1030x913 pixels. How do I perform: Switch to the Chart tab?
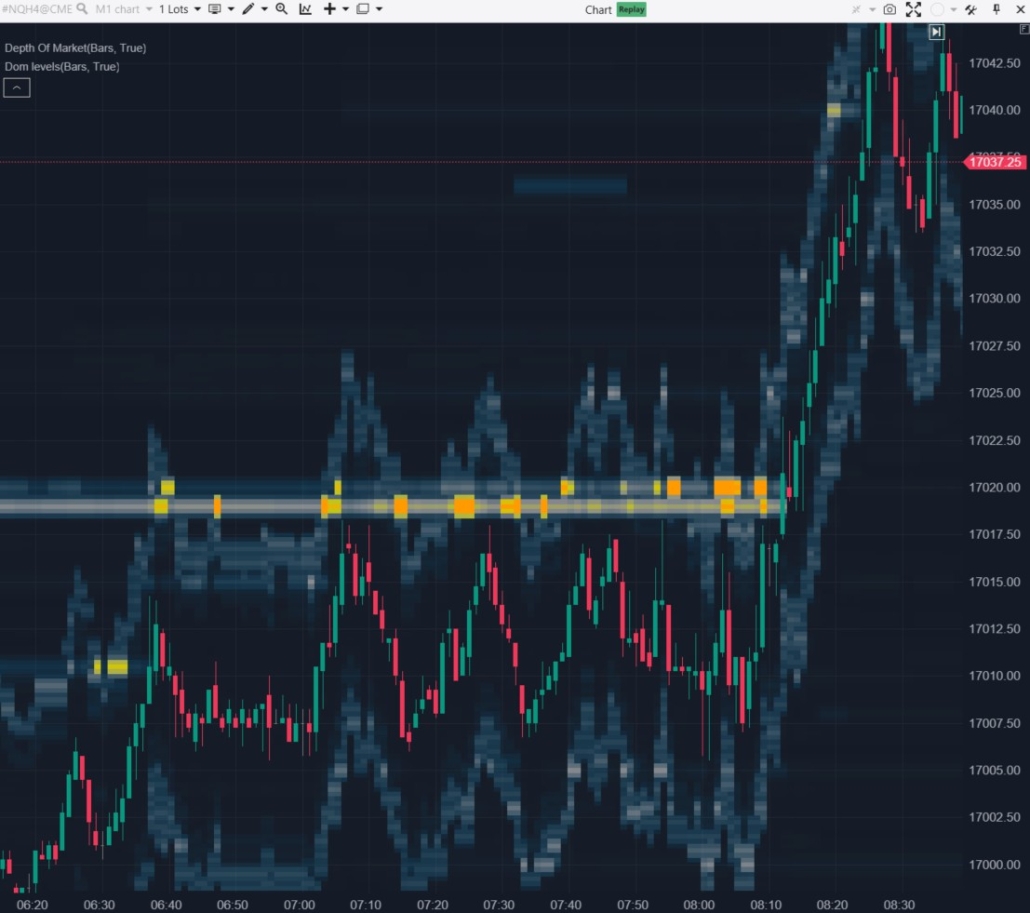pos(597,9)
